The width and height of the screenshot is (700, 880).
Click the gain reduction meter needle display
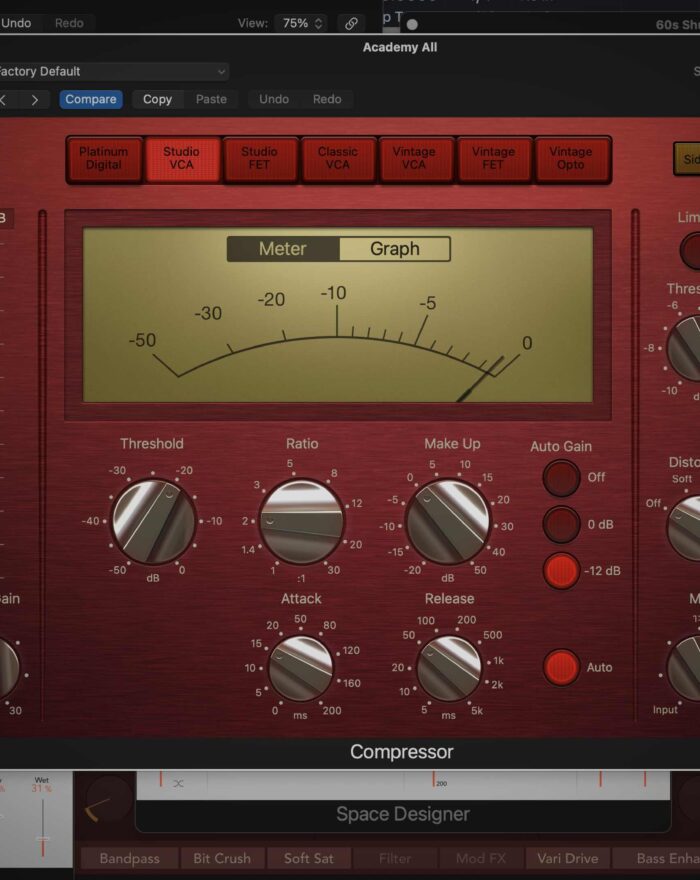pos(338,315)
